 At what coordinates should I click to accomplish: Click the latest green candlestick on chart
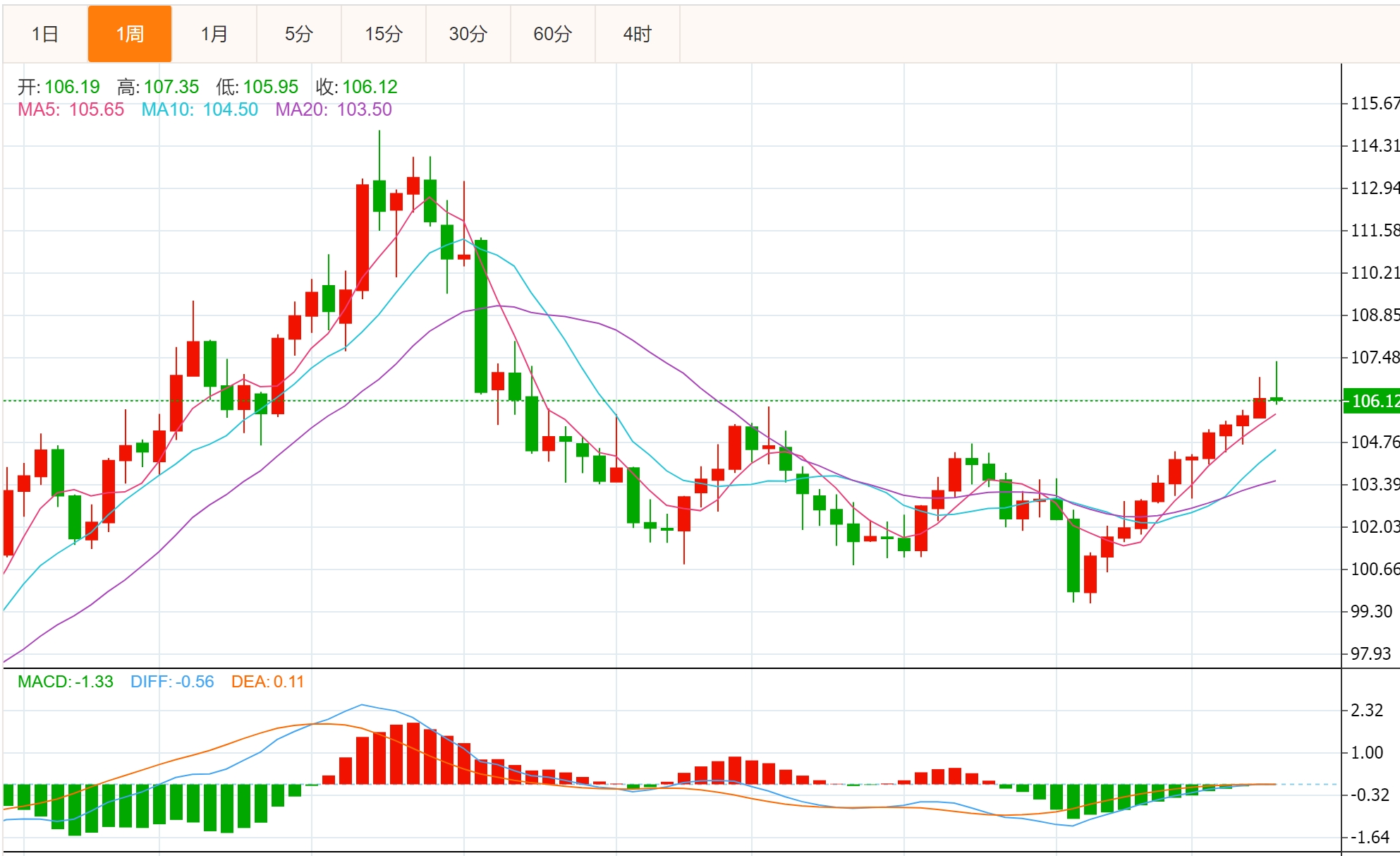(x=1276, y=399)
